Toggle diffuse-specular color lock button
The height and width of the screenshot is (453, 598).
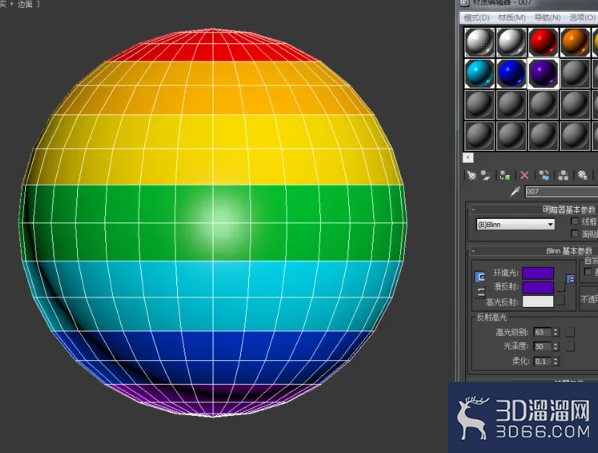pos(481,292)
